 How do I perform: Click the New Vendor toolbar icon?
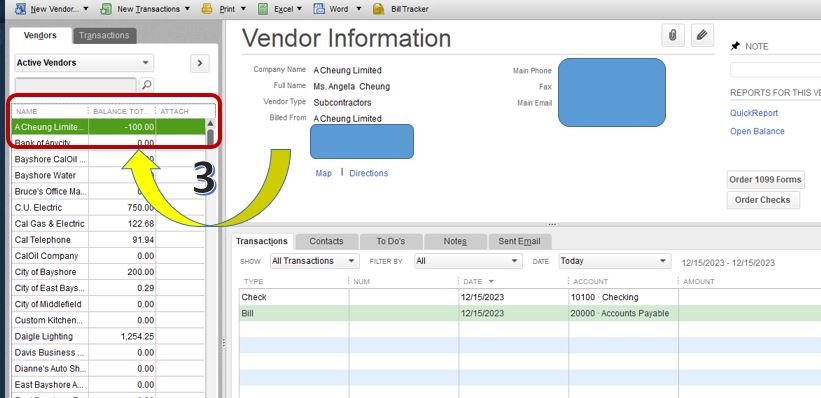point(20,9)
